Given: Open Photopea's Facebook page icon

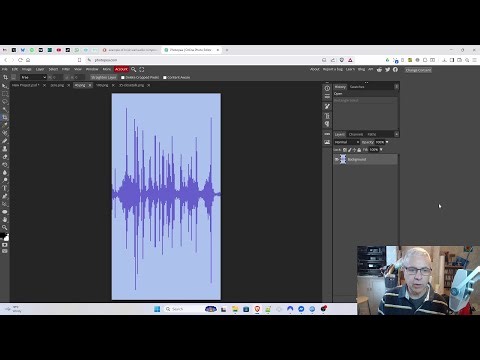Looking at the screenshot, I should [x=395, y=69].
